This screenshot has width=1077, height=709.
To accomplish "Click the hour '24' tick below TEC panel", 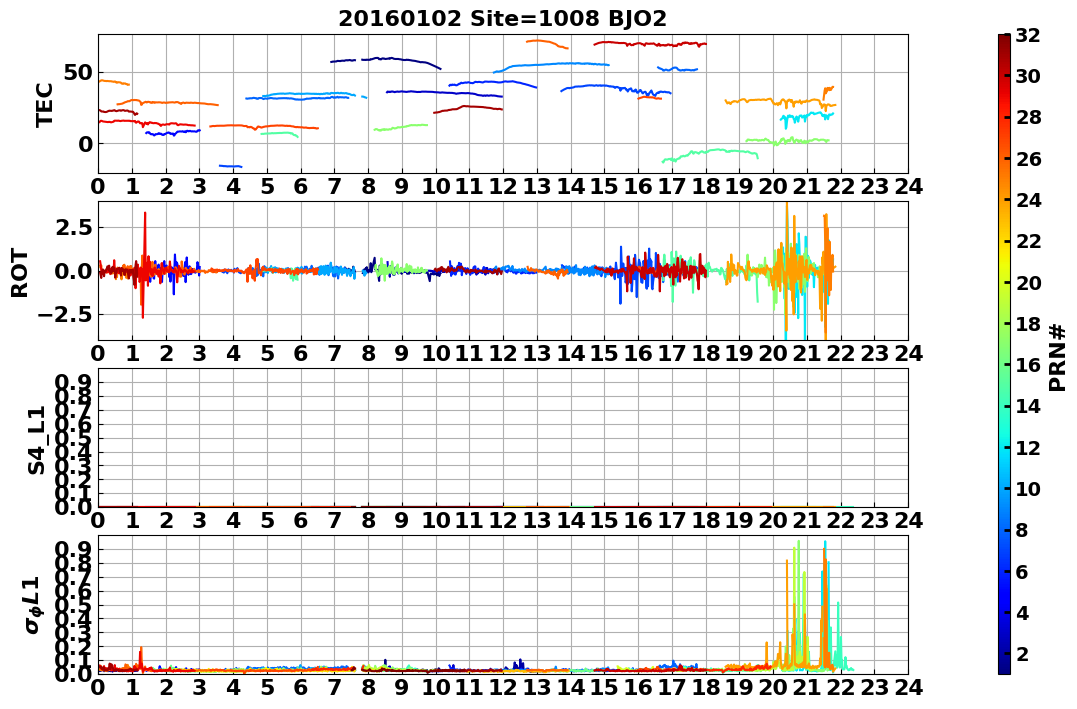I will coord(908,187).
